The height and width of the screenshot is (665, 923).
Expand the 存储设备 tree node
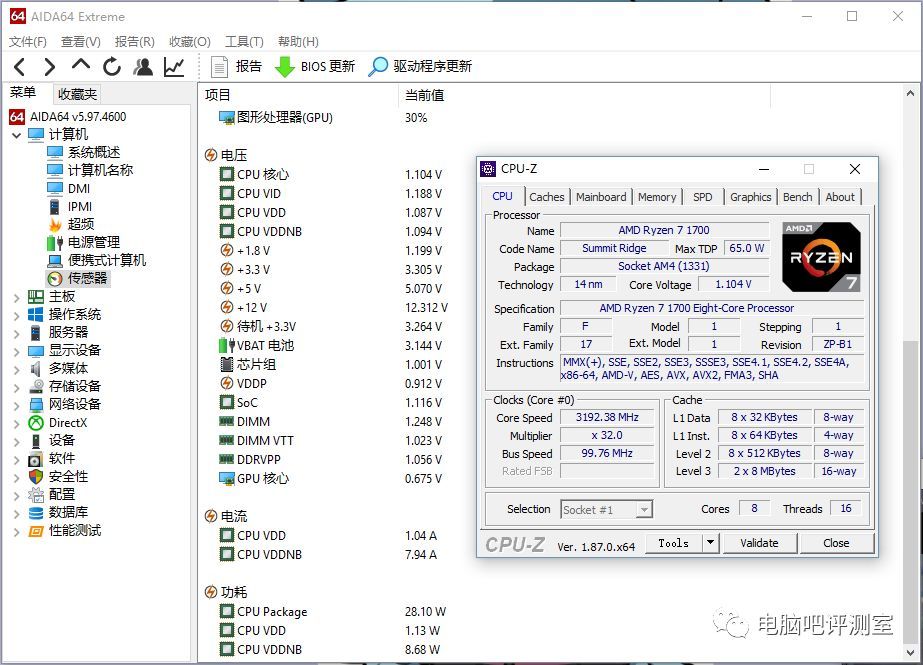pyautogui.click(x=16, y=388)
